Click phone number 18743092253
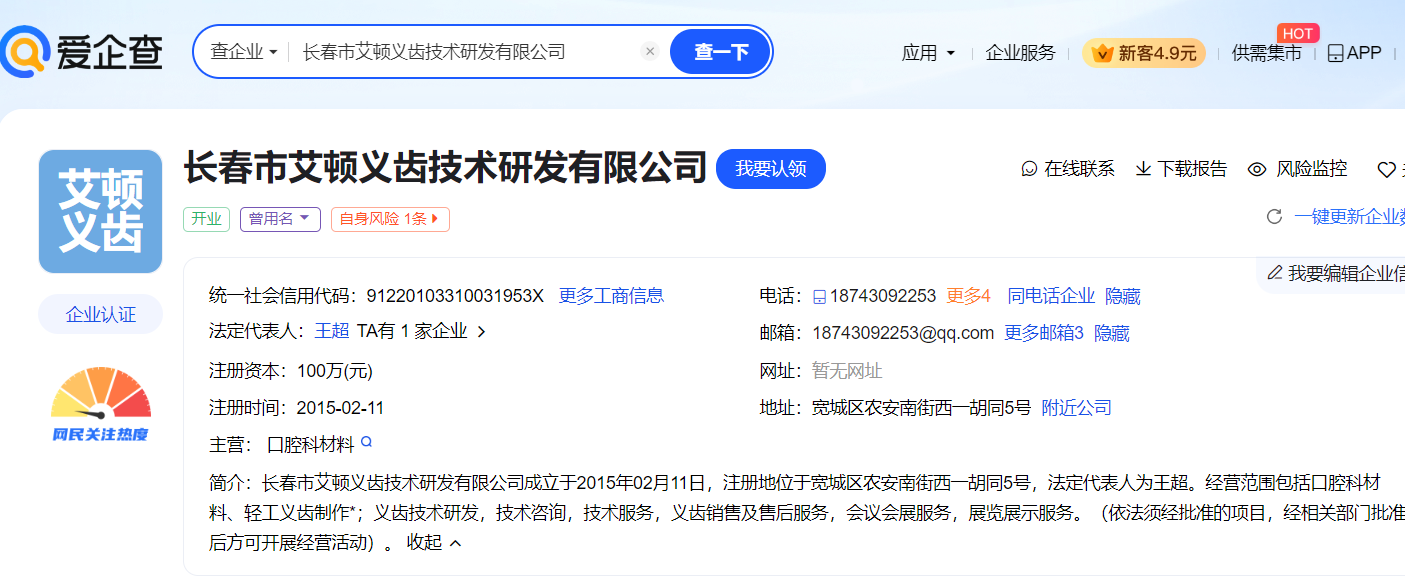Image resolution: width=1405 pixels, height=577 pixels. click(x=882, y=296)
